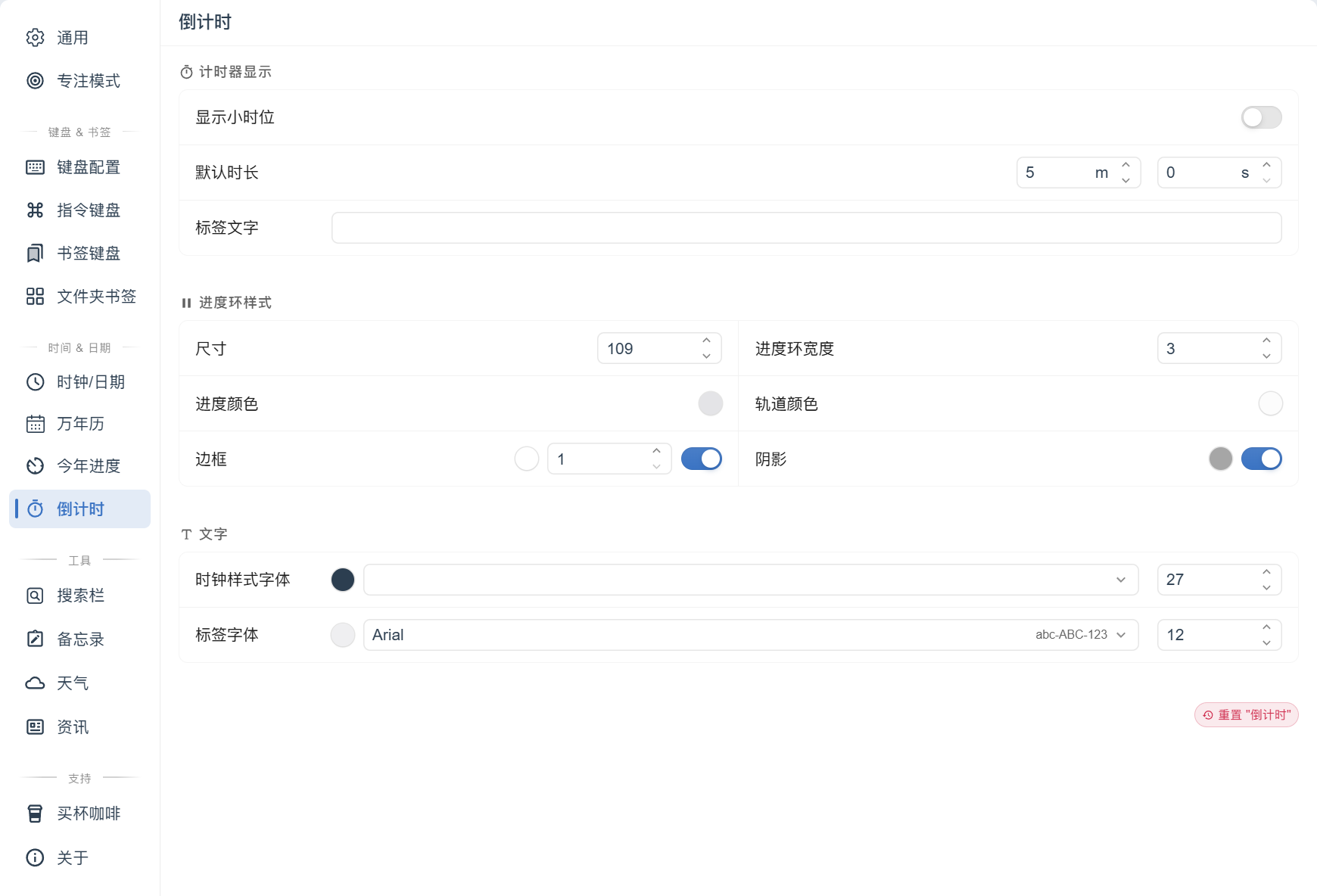Image resolution: width=1317 pixels, height=896 pixels.
Task: Click the bookmark icon for 书签键盘
Action: pyautogui.click(x=36, y=254)
